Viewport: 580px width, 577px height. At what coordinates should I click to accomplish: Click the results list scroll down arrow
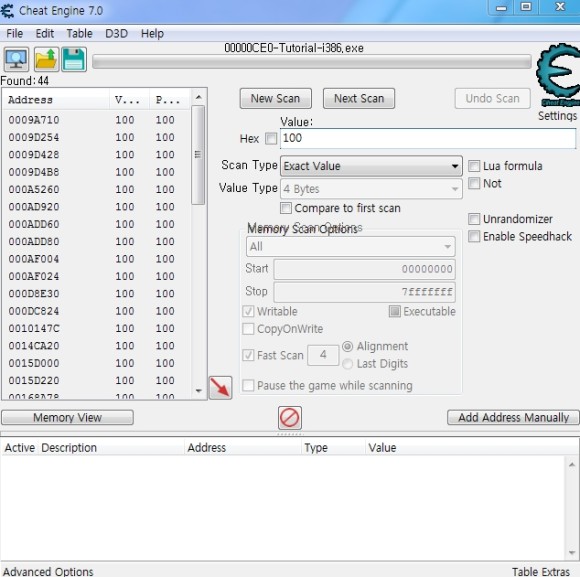point(198,391)
